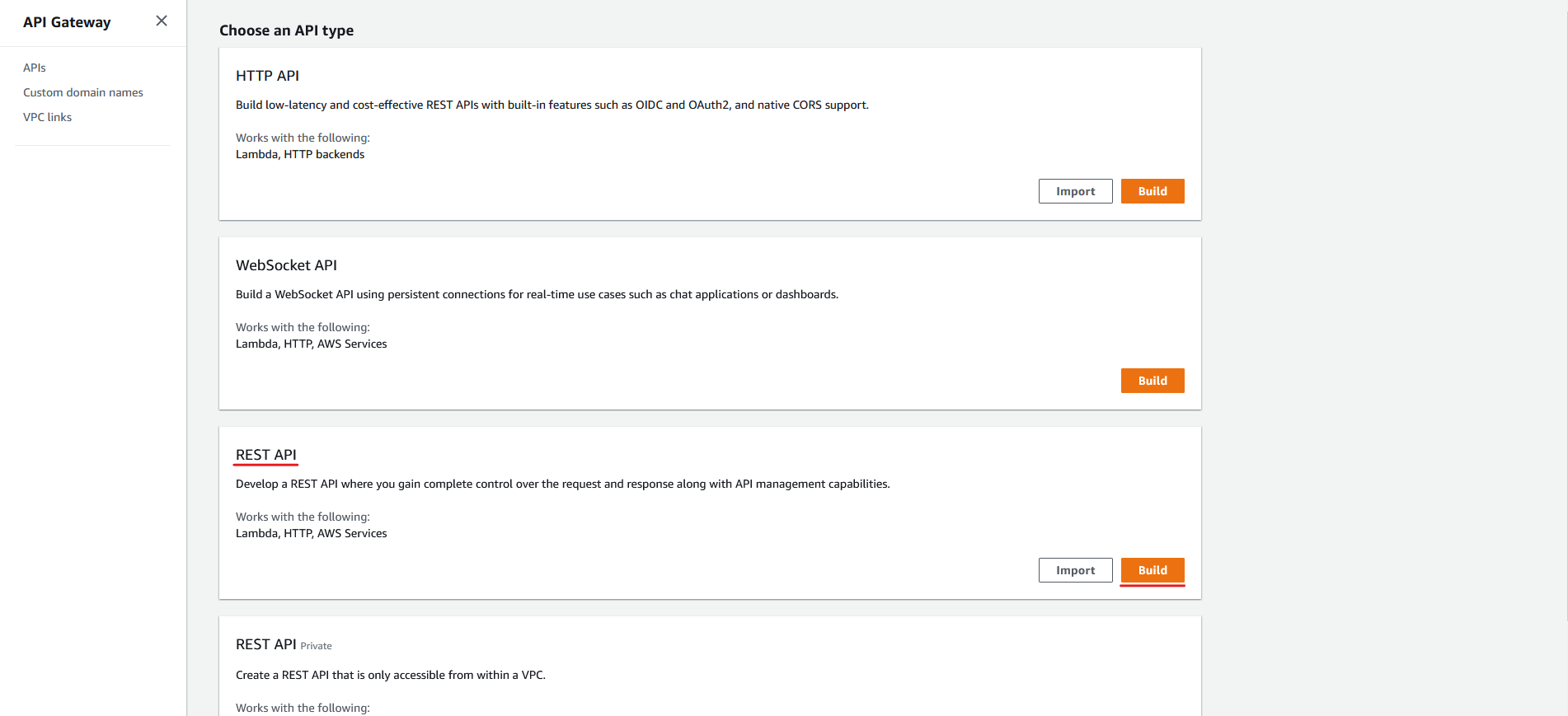Click 'Lambda, HTTP, AWS Services' under WebSocket API

[311, 344]
